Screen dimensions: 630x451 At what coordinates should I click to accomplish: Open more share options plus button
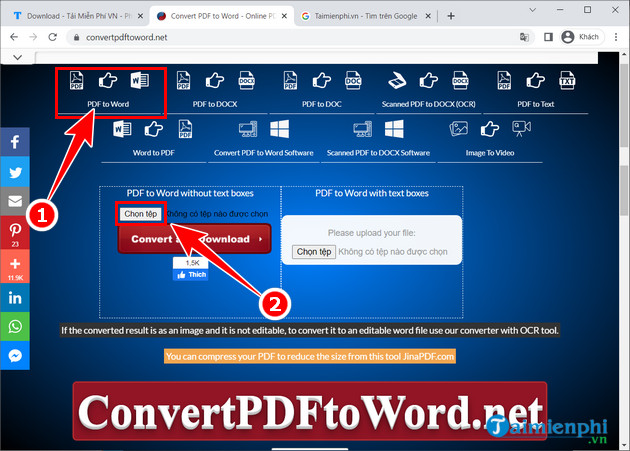[15, 266]
